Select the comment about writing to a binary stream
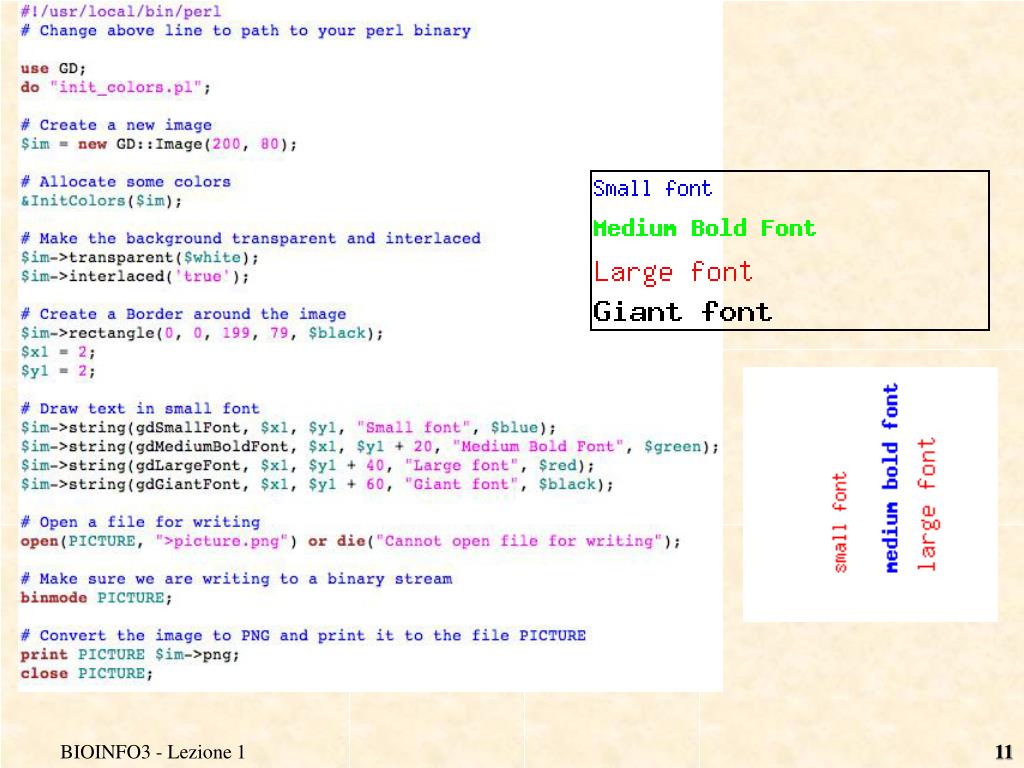Viewport: 1024px width, 768px height. click(x=236, y=579)
